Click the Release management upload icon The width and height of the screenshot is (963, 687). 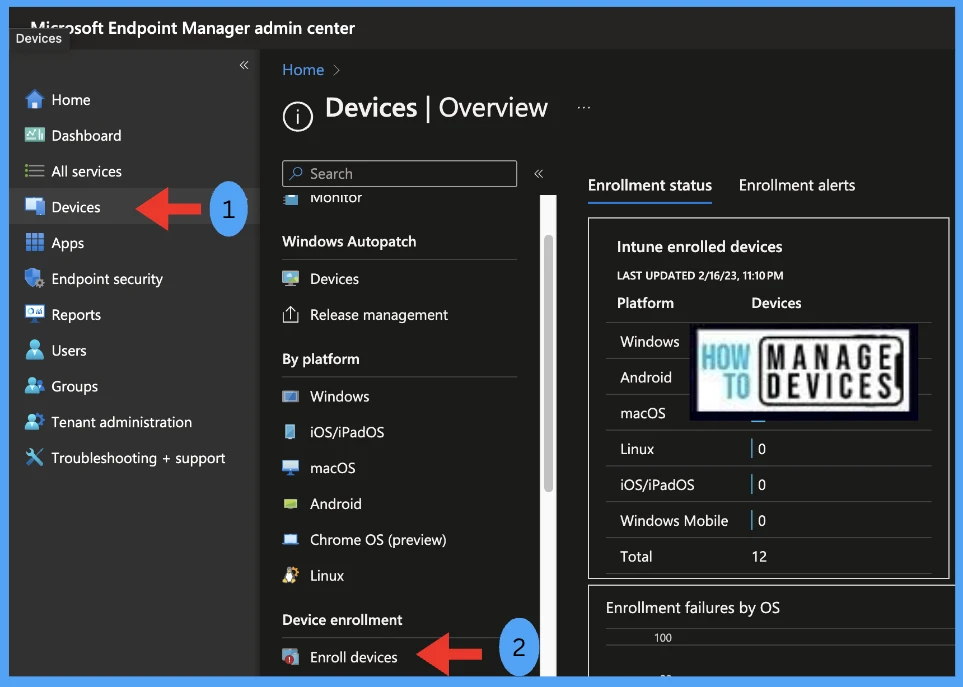290,314
